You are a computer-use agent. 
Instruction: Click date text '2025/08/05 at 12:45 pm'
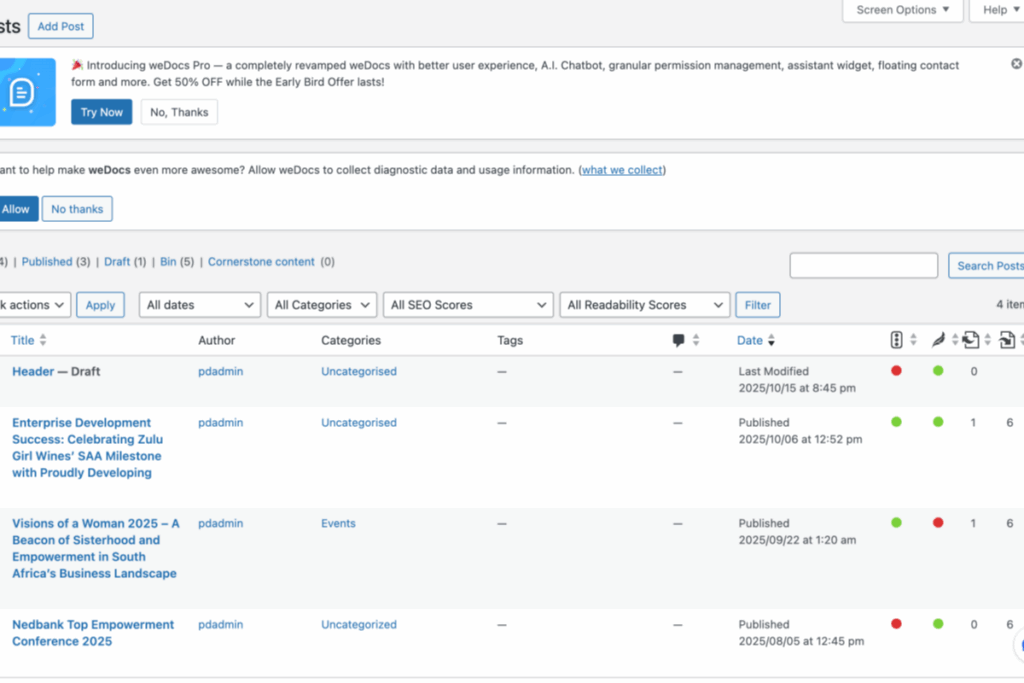pyautogui.click(x=801, y=641)
